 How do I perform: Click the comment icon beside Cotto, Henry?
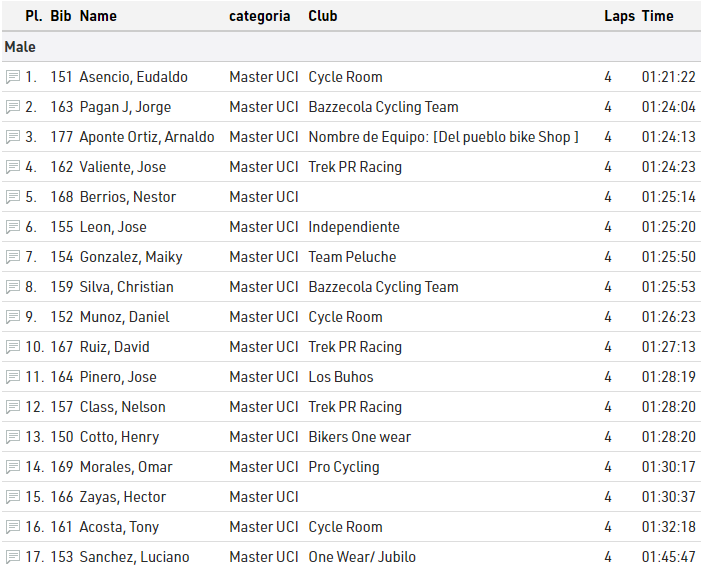13,437
